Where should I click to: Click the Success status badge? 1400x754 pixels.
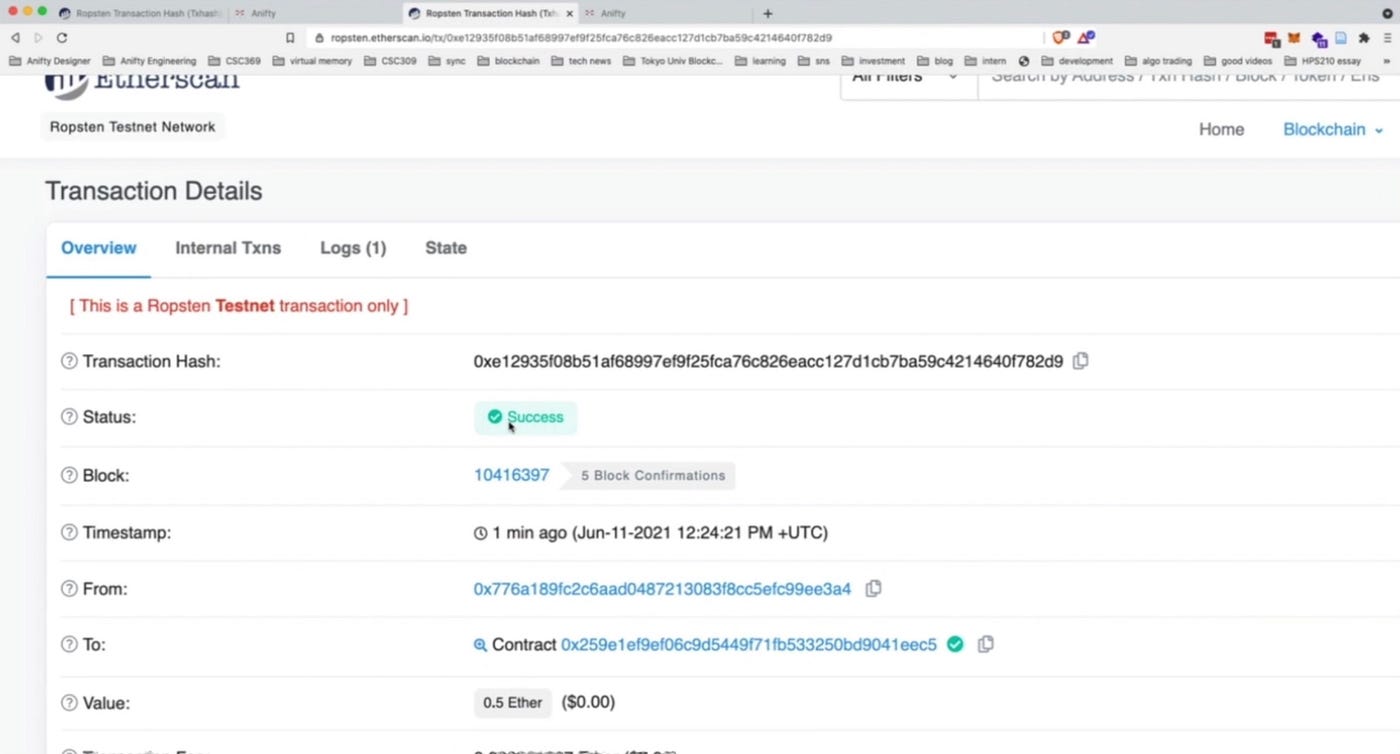[x=525, y=417]
